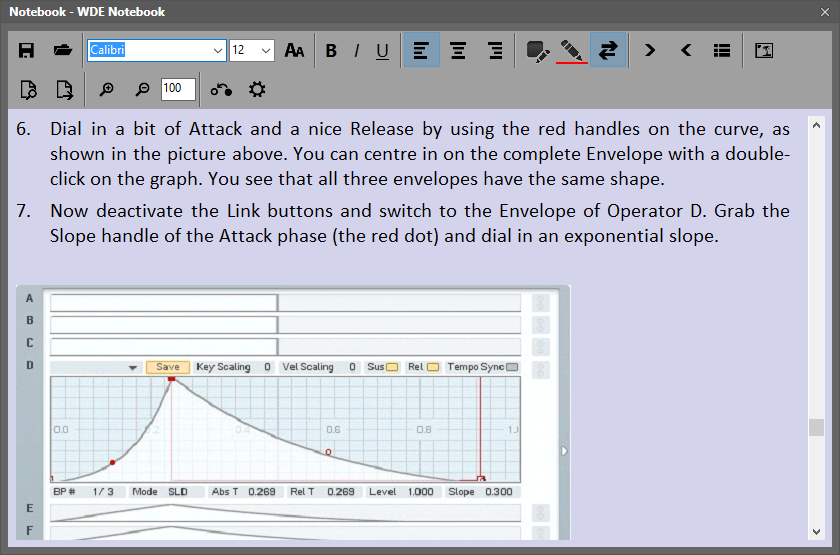Screen dimensions: 840x555
Task: Decrease indent with the left chevron
Action: coord(686,50)
